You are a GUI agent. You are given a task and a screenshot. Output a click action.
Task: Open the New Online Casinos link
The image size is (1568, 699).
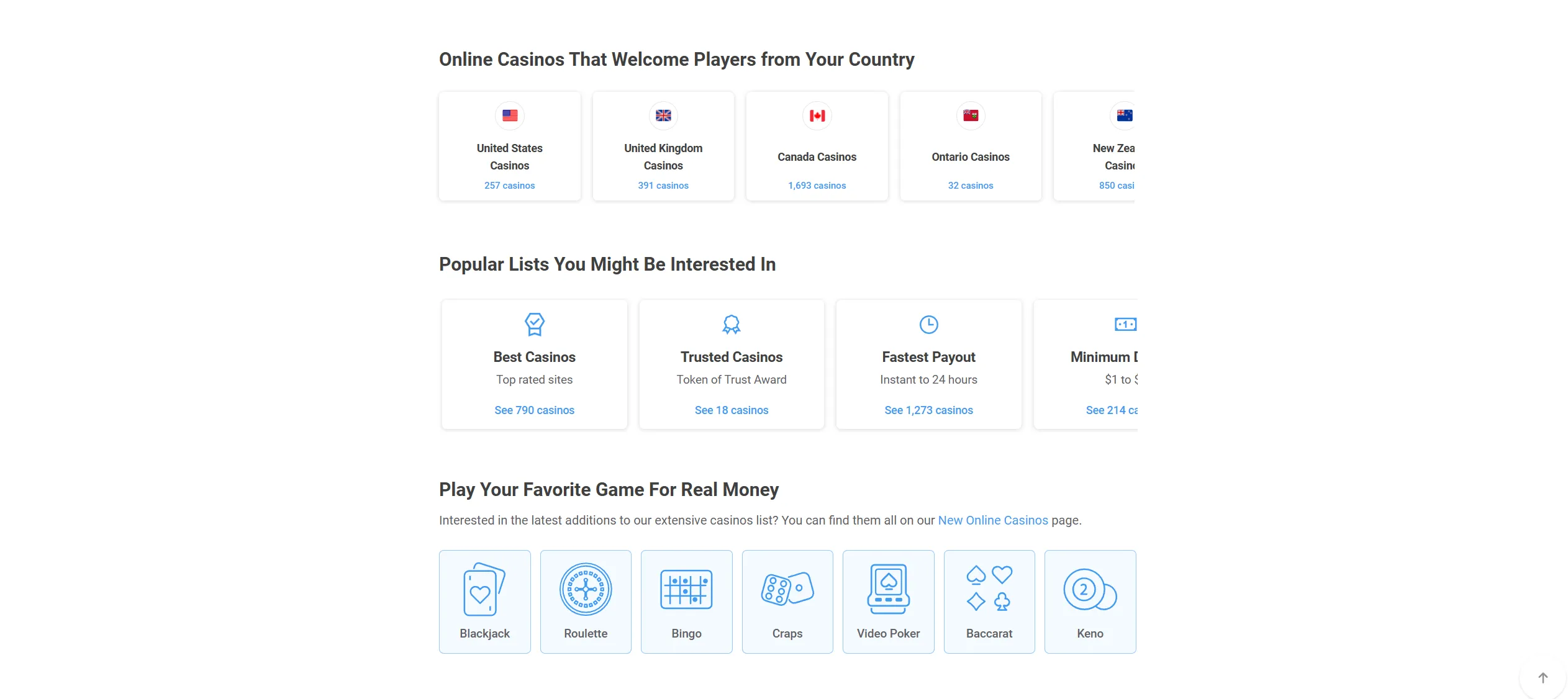993,520
